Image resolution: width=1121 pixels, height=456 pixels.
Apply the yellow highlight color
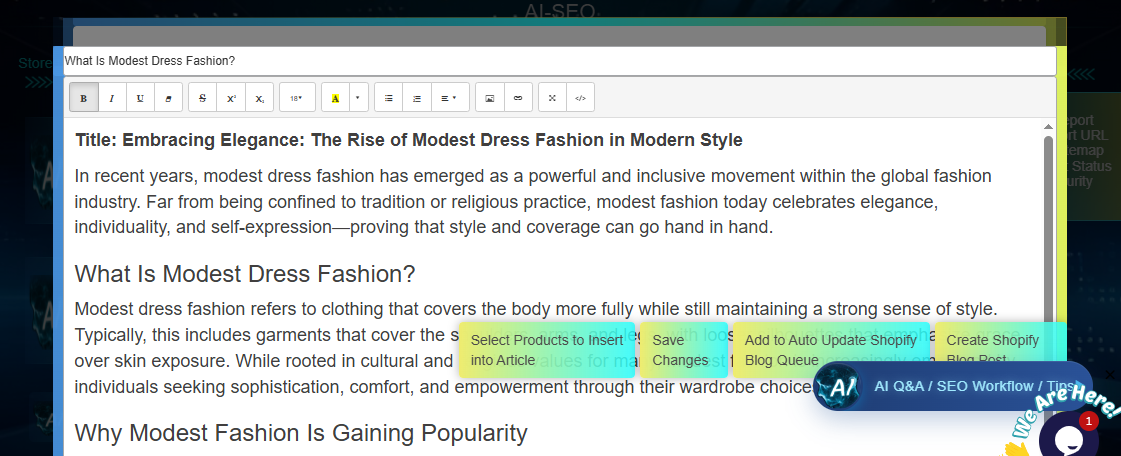(335, 98)
